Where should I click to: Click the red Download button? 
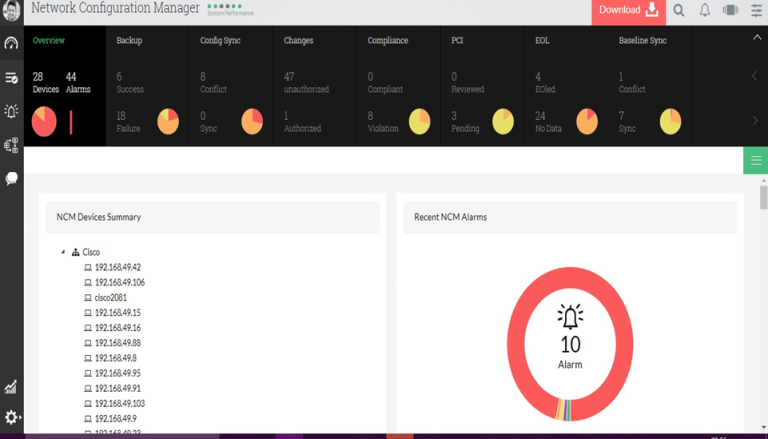[x=629, y=11]
